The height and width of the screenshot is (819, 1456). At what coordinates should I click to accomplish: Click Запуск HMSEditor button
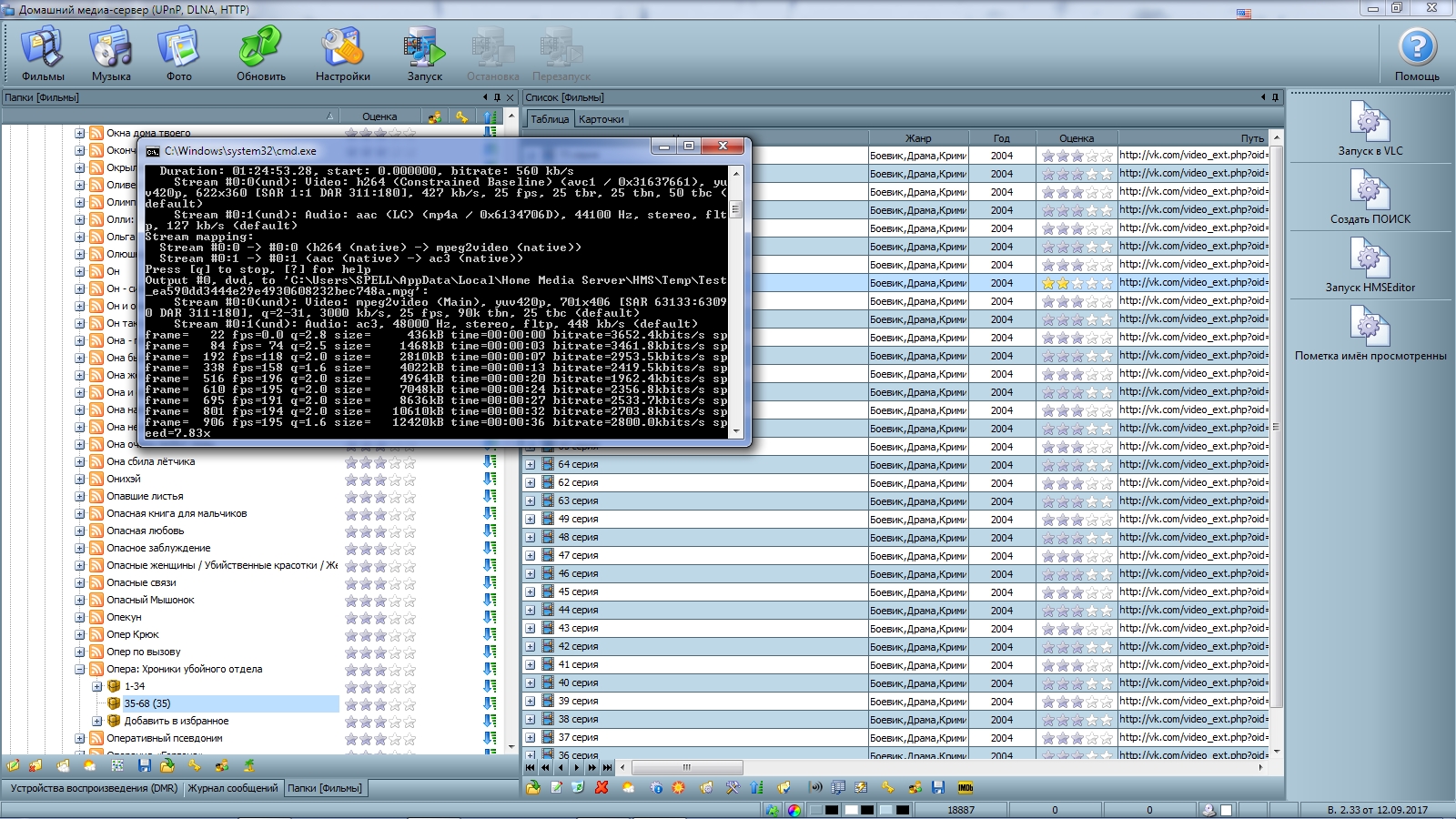pos(1370,266)
